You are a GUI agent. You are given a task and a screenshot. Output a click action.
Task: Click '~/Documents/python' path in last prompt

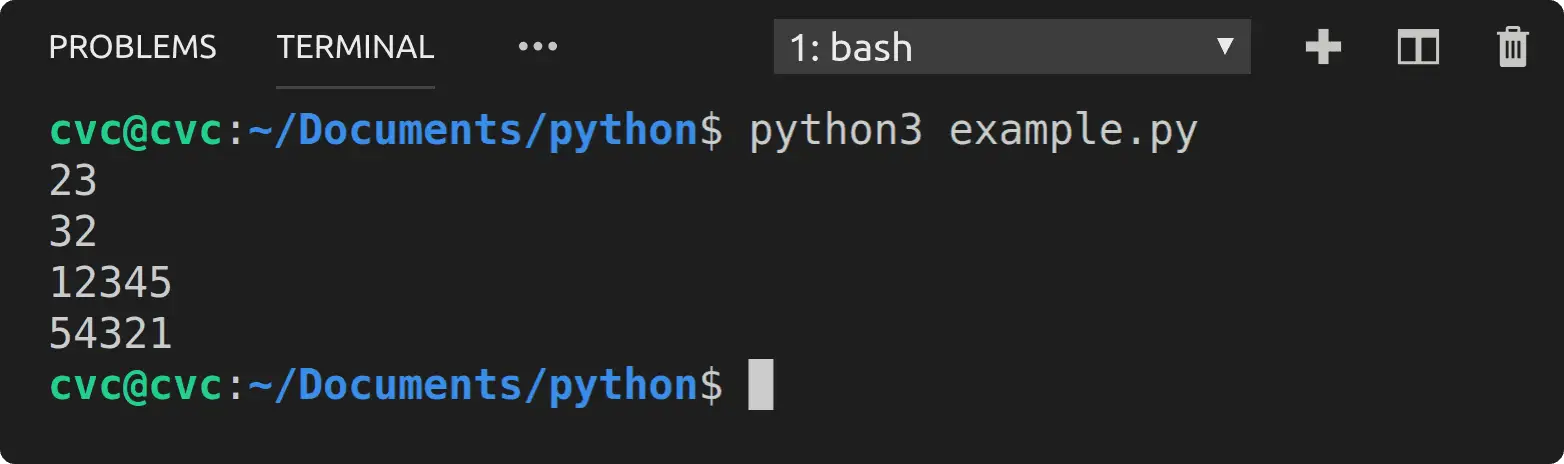click(473, 385)
